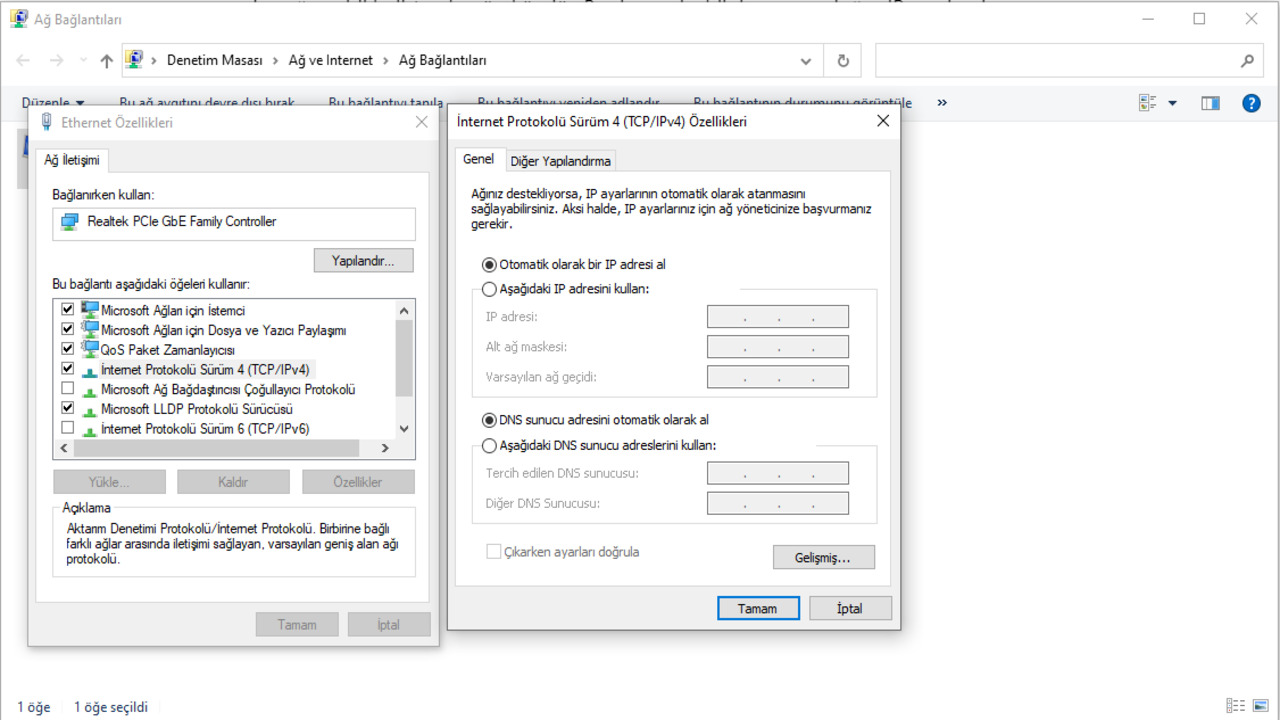Screen dimensions: 1280x720
Task: Select 'Aşağıdaki IP adresini kullan' radio button
Action: click(489, 289)
